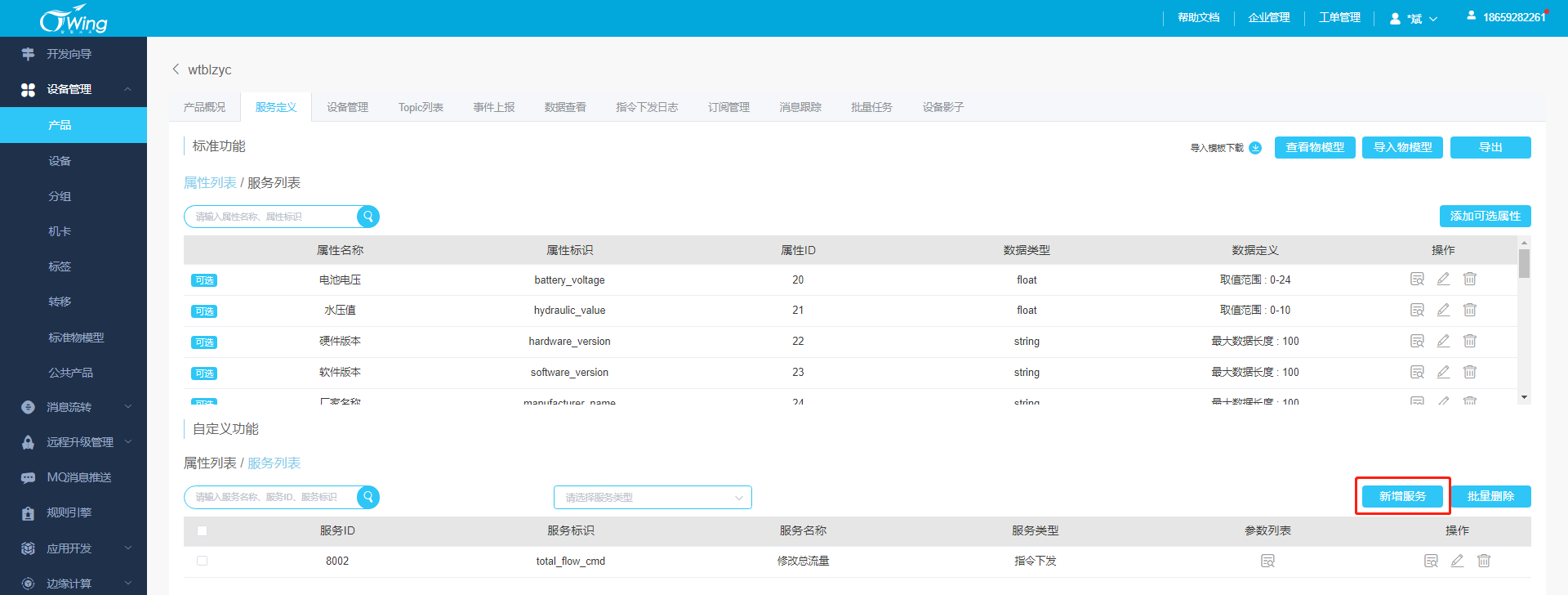Edit the hydraulic_value attribute
This screenshot has width=1568, height=595.
point(1443,310)
